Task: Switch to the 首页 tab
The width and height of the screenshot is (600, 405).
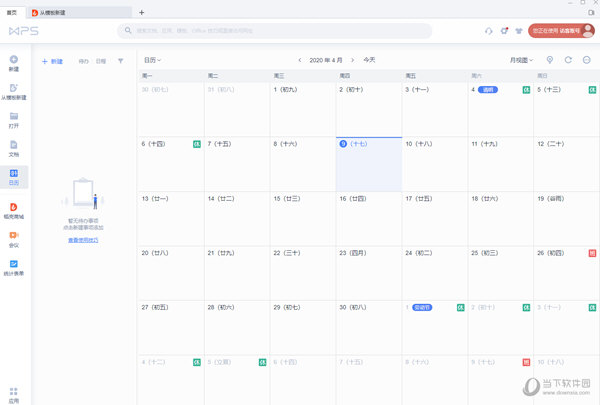Action: coord(12,12)
